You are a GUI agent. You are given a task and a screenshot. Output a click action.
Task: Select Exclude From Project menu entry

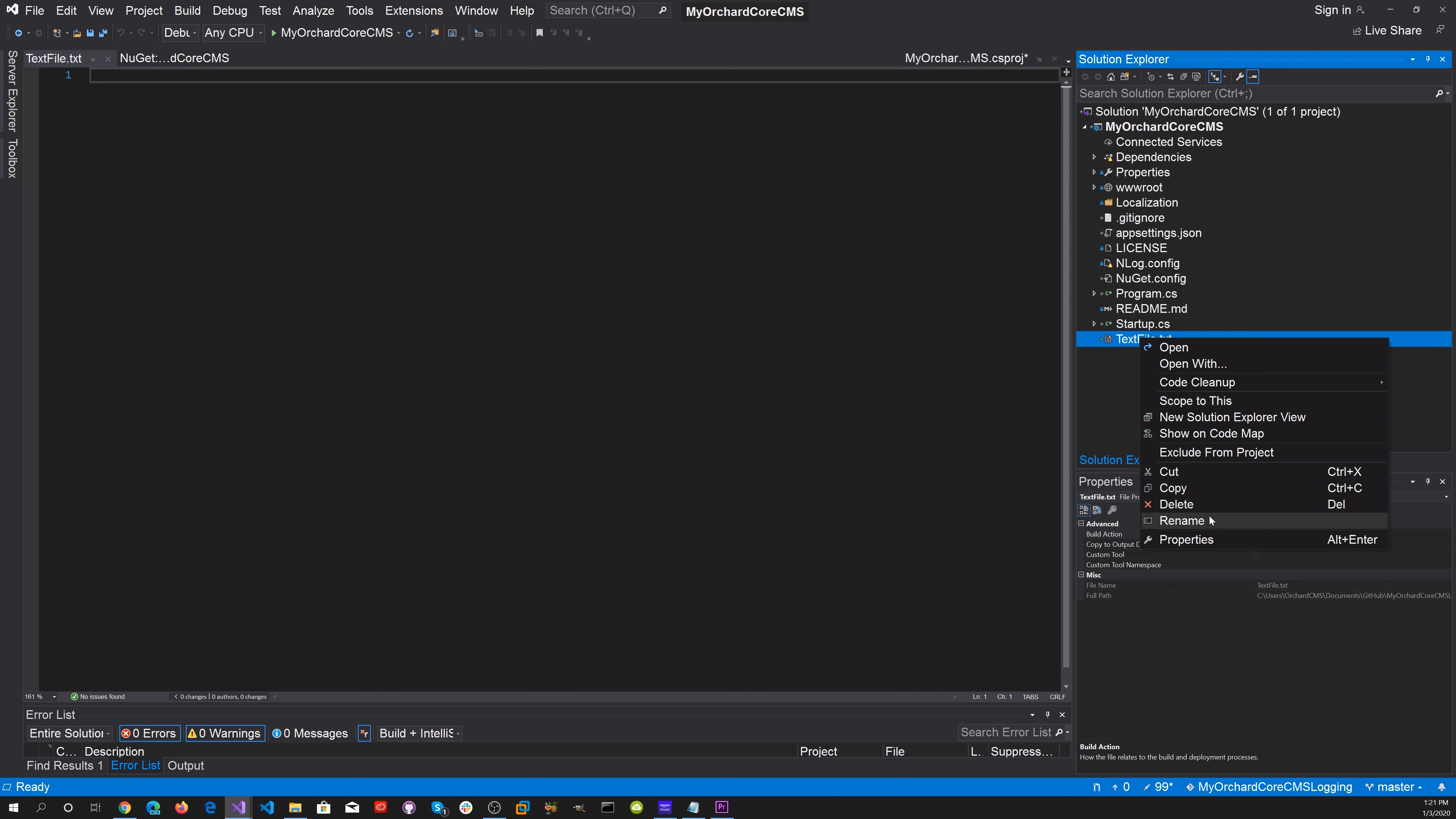click(1264, 452)
